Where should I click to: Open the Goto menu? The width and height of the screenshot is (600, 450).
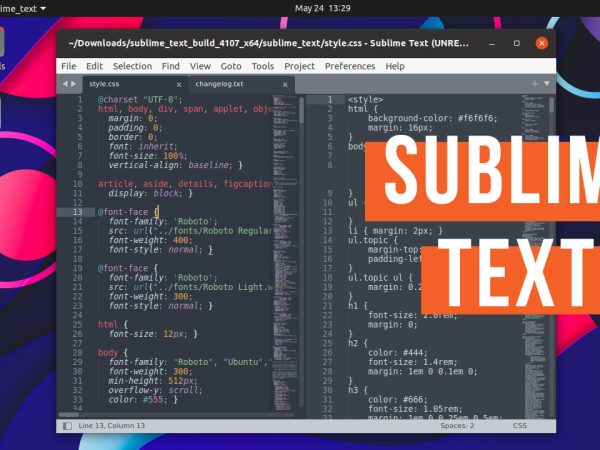coord(231,66)
